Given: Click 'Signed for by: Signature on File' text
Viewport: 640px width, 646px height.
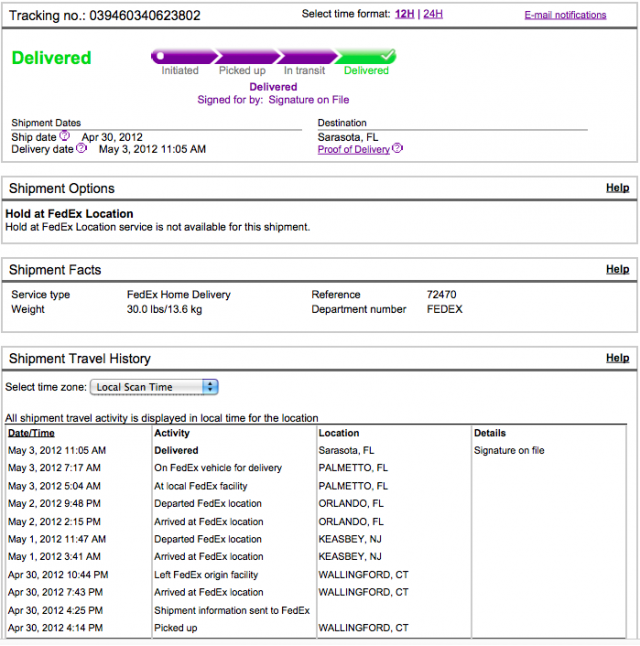Looking at the screenshot, I should click(x=273, y=100).
